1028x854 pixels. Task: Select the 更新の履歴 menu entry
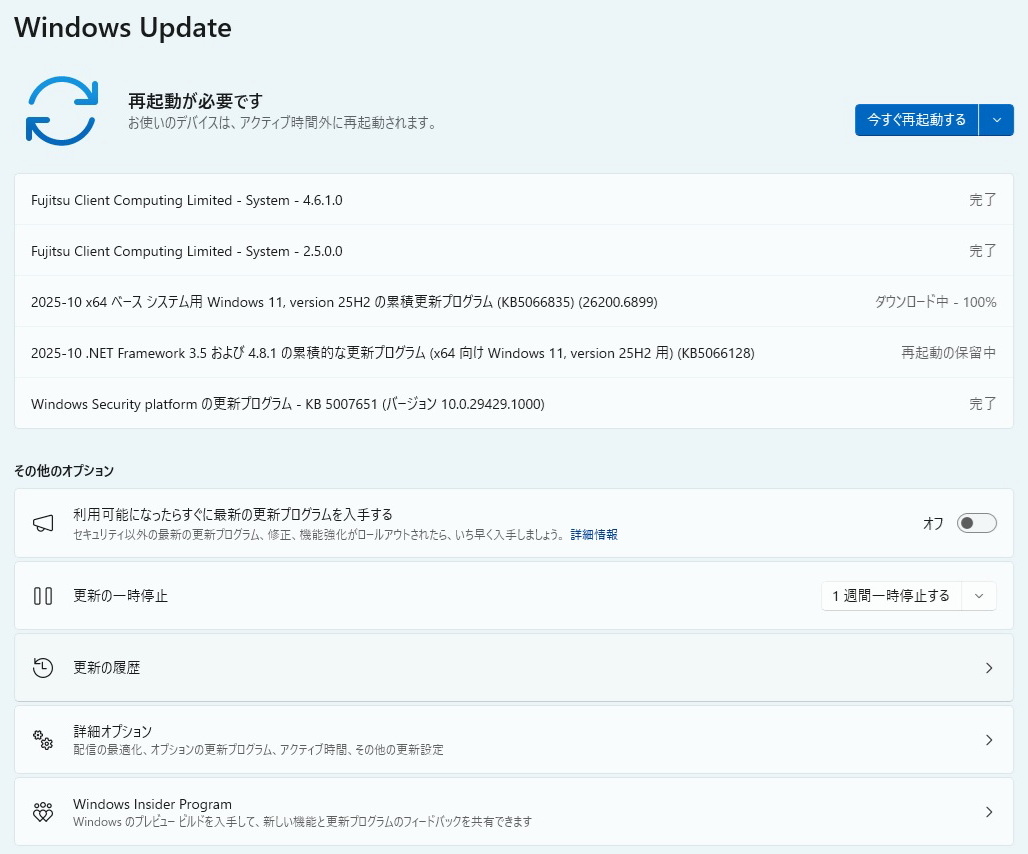(107, 668)
